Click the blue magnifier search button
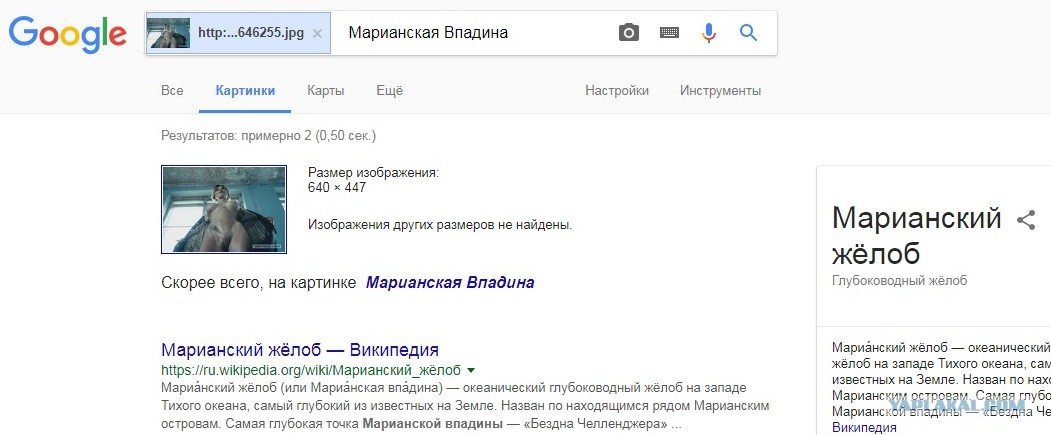The height and width of the screenshot is (435, 1051). 748,33
